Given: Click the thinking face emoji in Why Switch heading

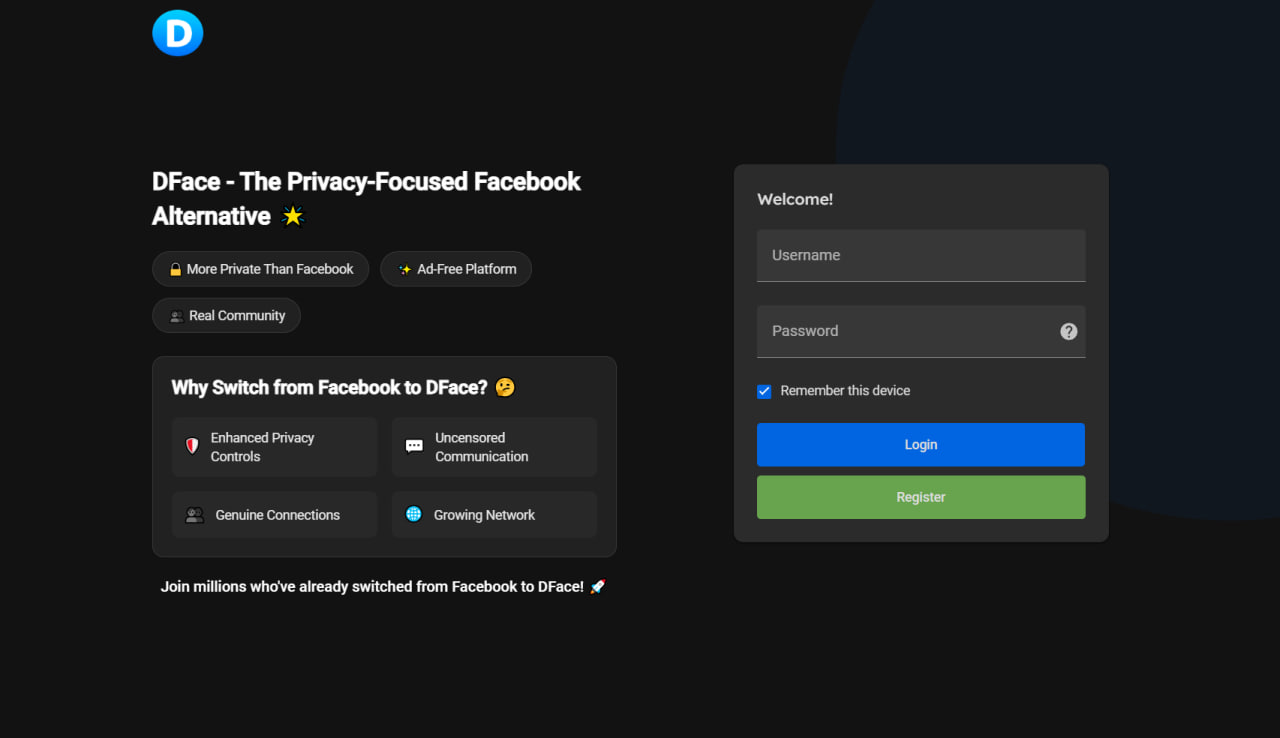Looking at the screenshot, I should coord(505,387).
